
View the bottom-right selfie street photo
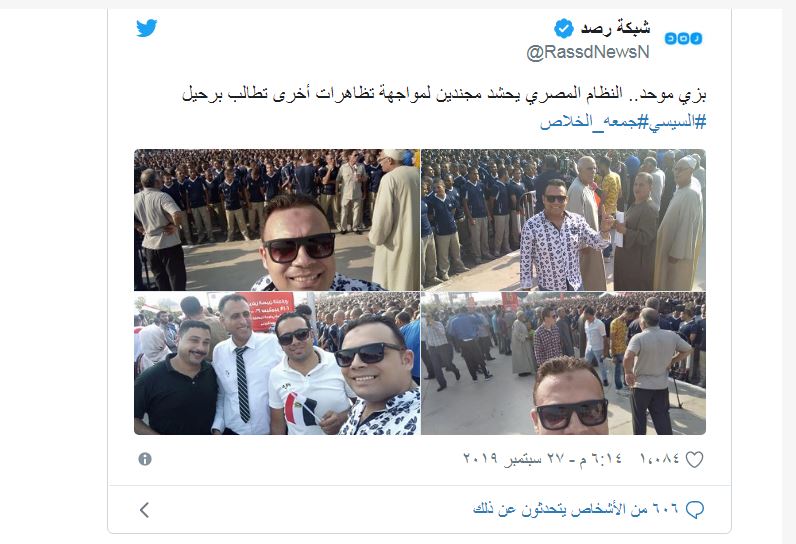coord(563,363)
